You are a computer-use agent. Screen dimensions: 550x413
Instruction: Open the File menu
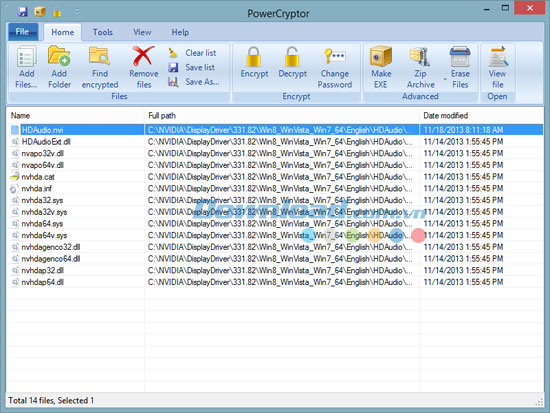(23, 32)
